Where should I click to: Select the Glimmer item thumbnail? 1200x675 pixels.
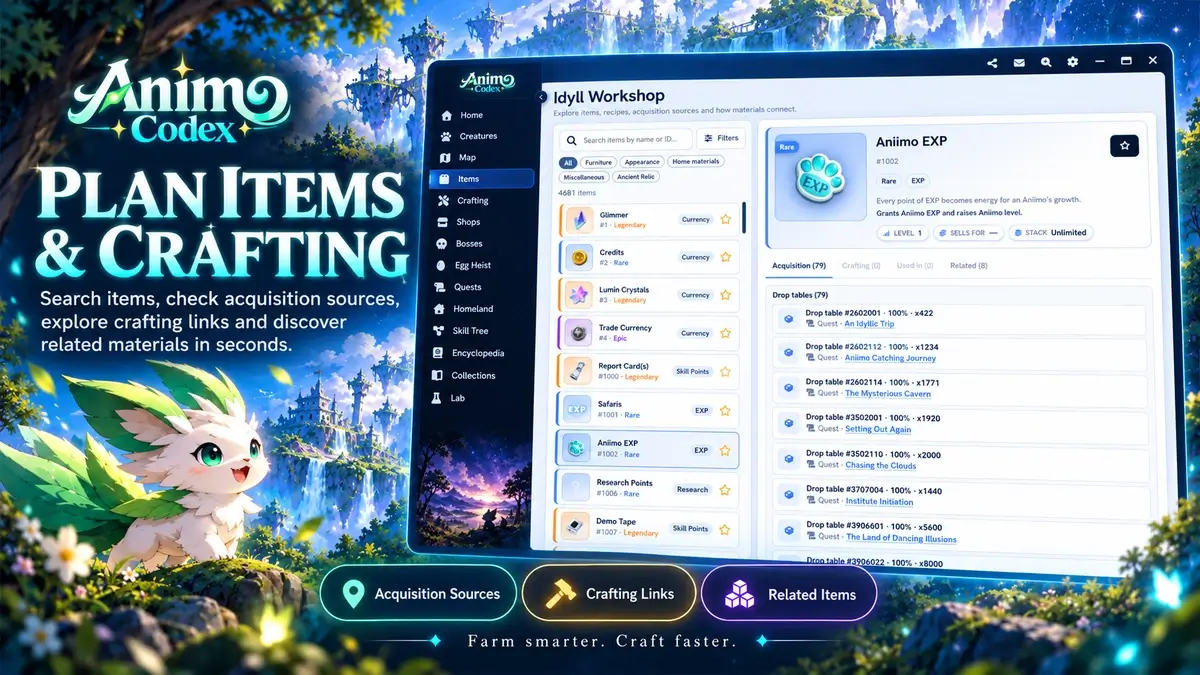[x=579, y=220]
